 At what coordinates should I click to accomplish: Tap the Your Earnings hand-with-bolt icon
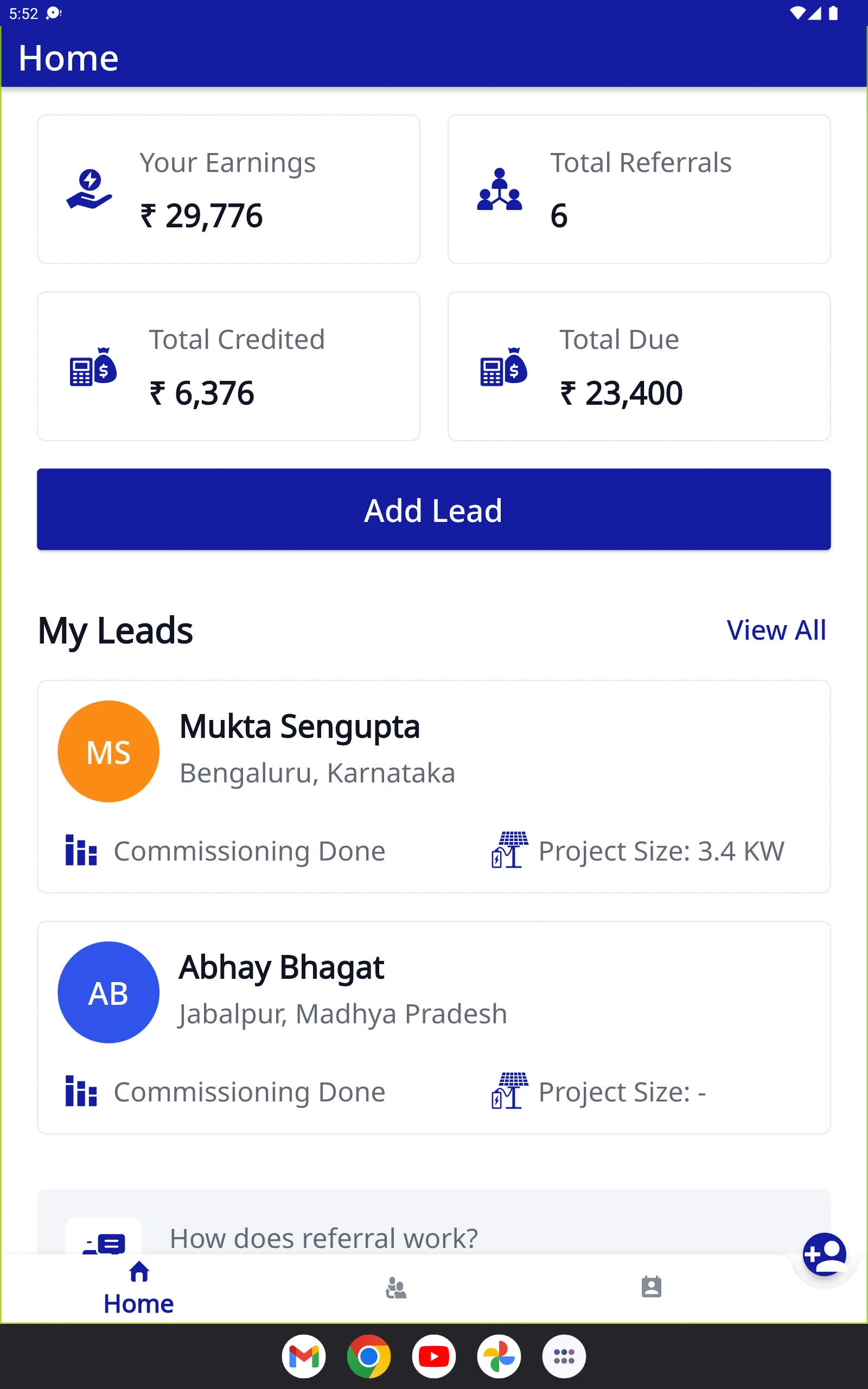[89, 189]
